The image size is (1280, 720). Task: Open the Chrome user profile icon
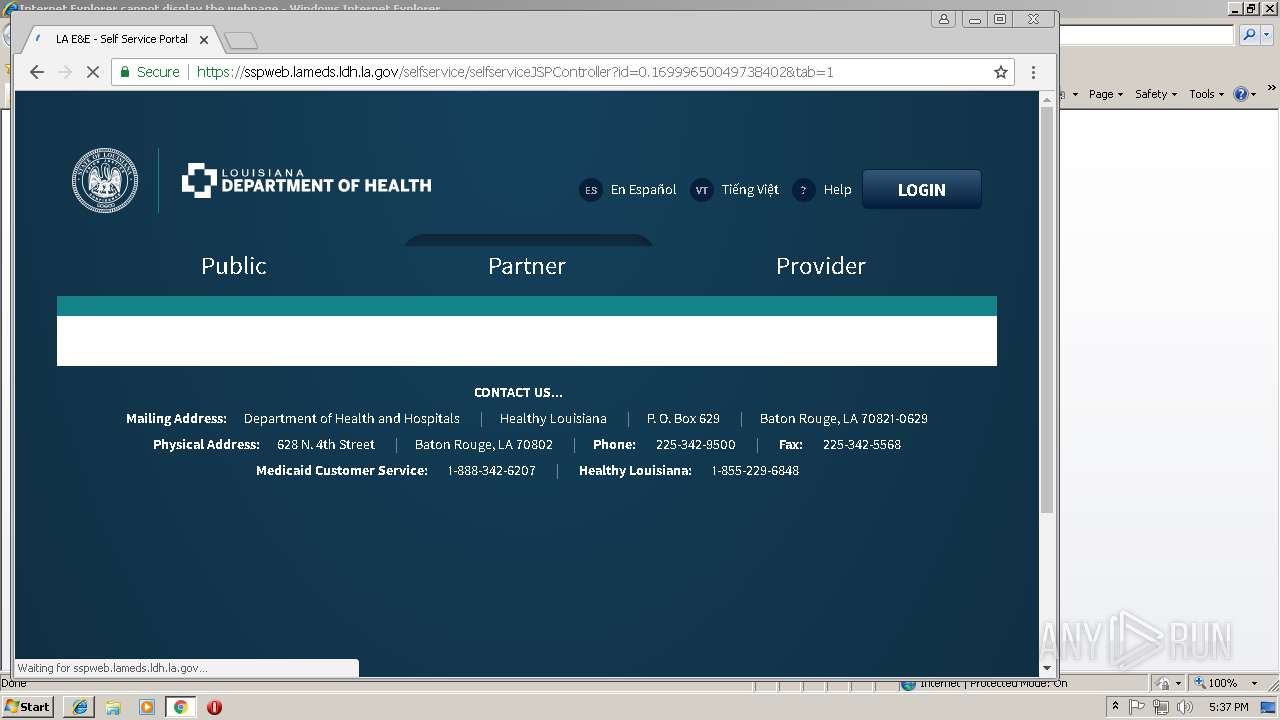[x=944, y=19]
